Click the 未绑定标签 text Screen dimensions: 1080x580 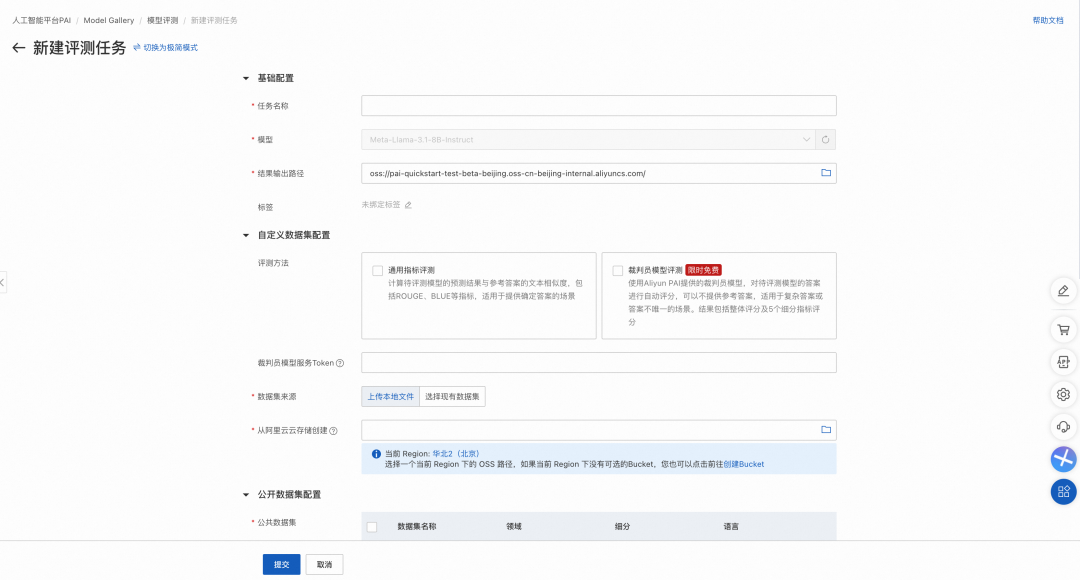381,205
